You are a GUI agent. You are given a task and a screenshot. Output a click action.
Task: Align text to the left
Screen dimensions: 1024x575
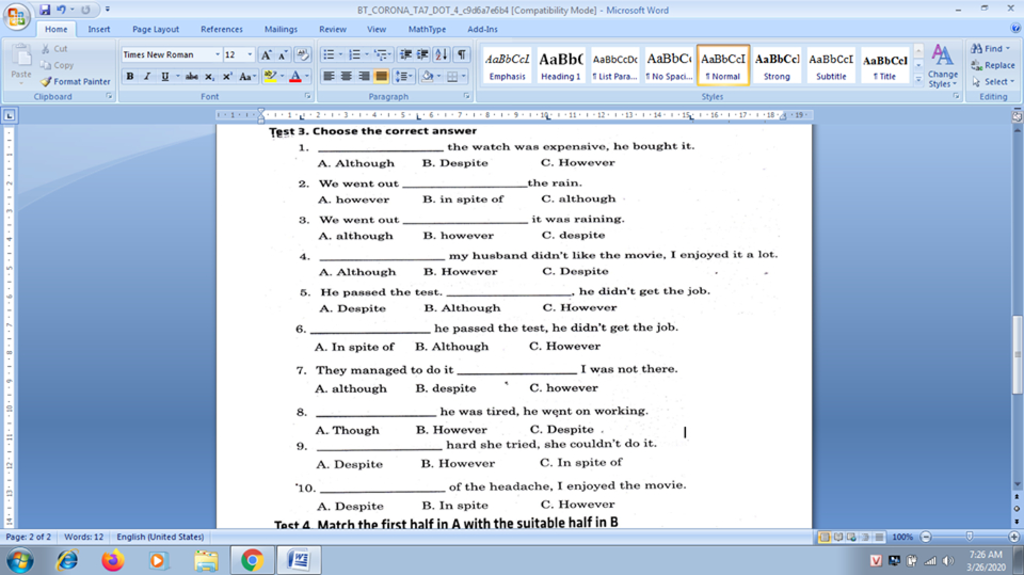(x=328, y=76)
